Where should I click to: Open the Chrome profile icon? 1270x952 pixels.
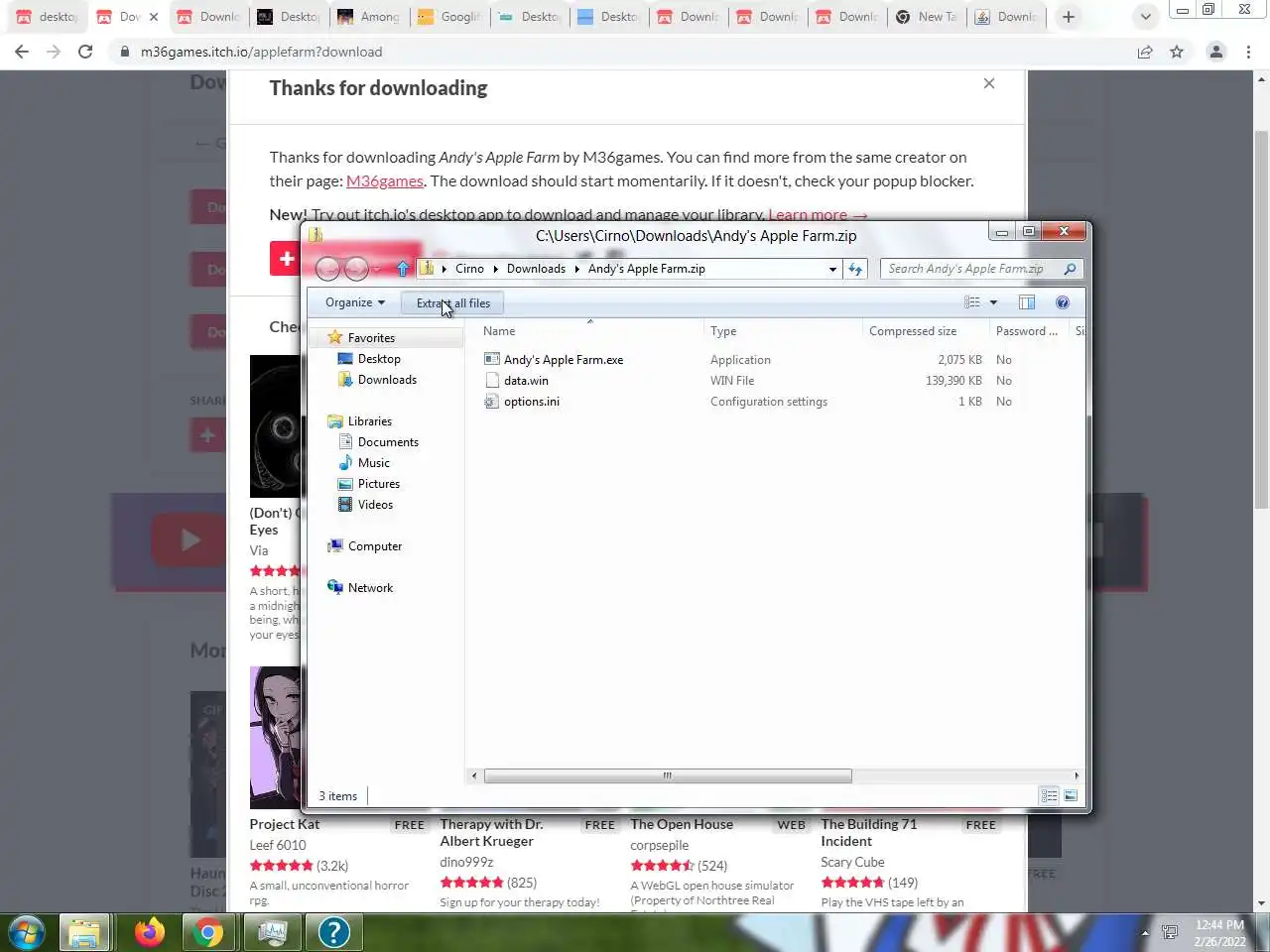1215,52
